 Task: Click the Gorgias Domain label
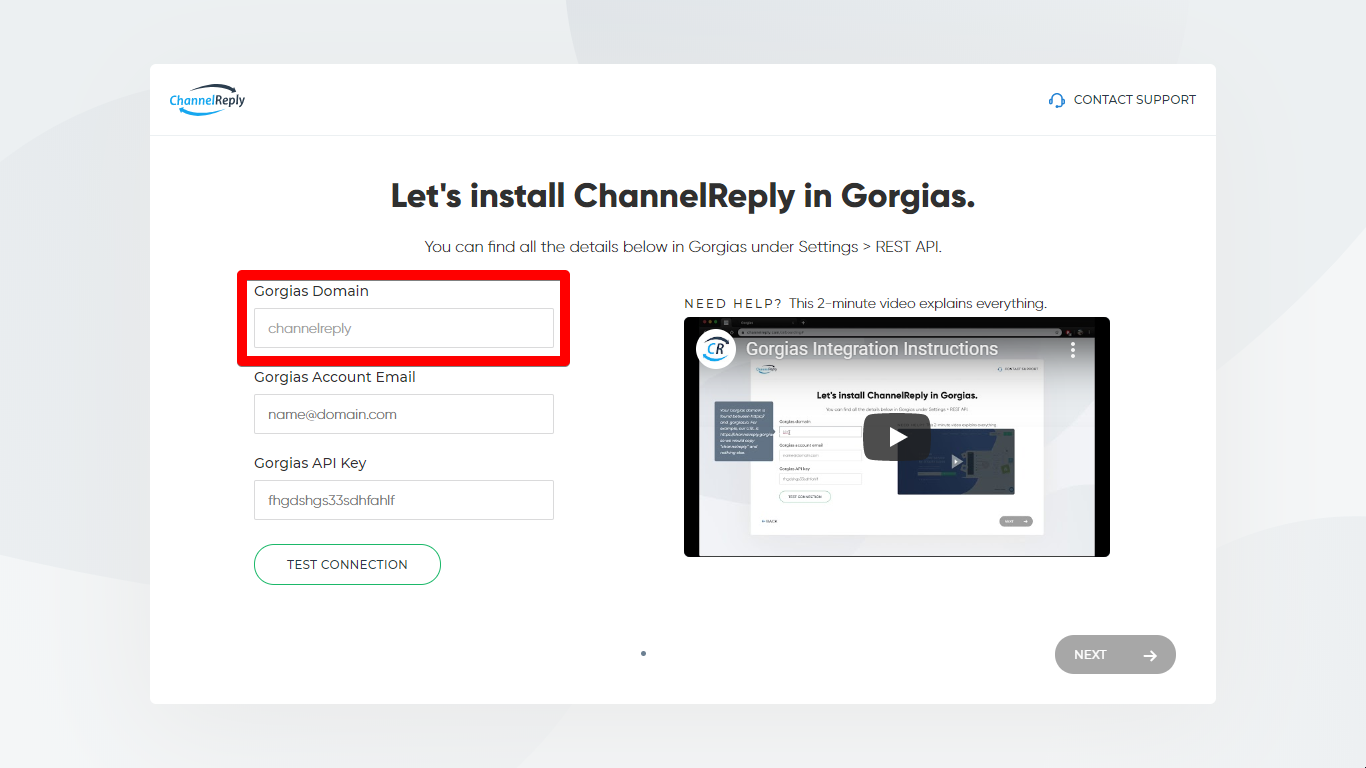click(x=311, y=291)
